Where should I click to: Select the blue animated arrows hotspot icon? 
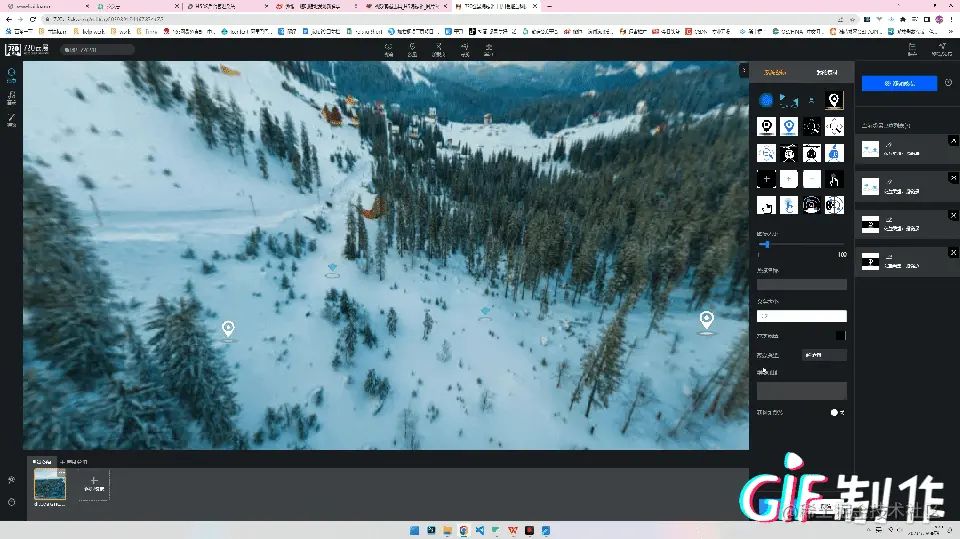coord(789,100)
